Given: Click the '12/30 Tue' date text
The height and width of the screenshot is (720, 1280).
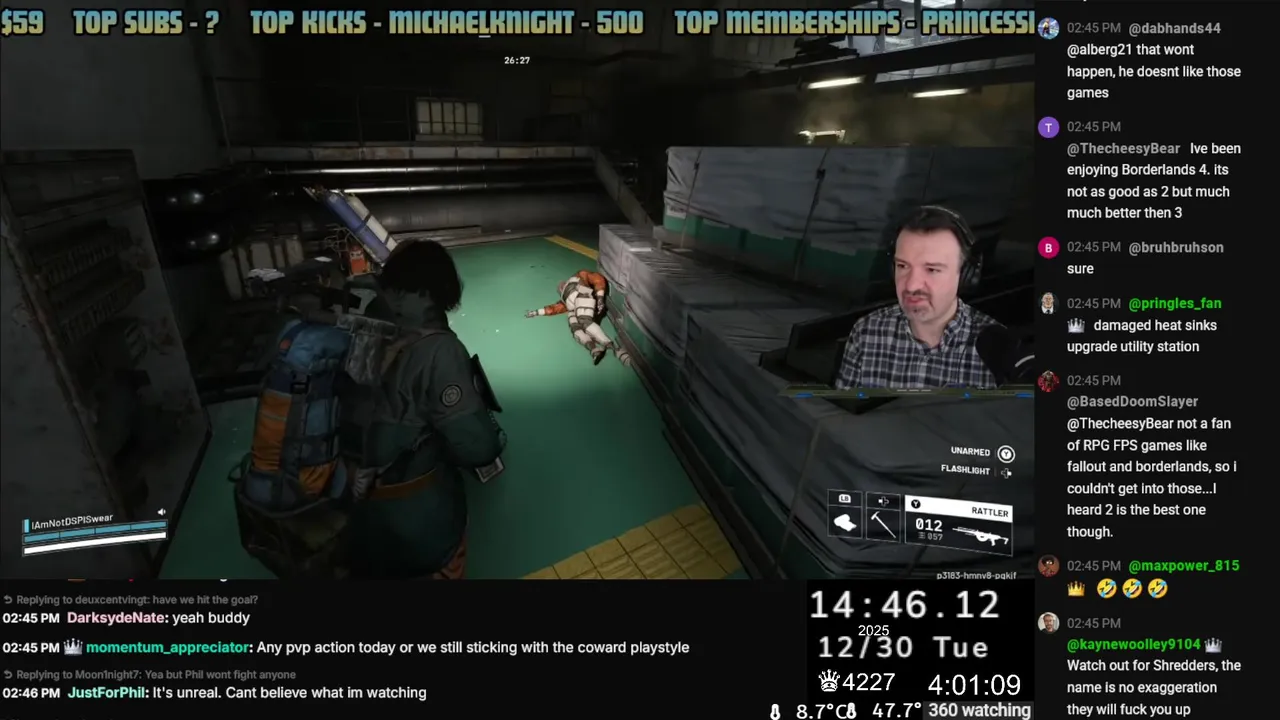Looking at the screenshot, I should 903,647.
